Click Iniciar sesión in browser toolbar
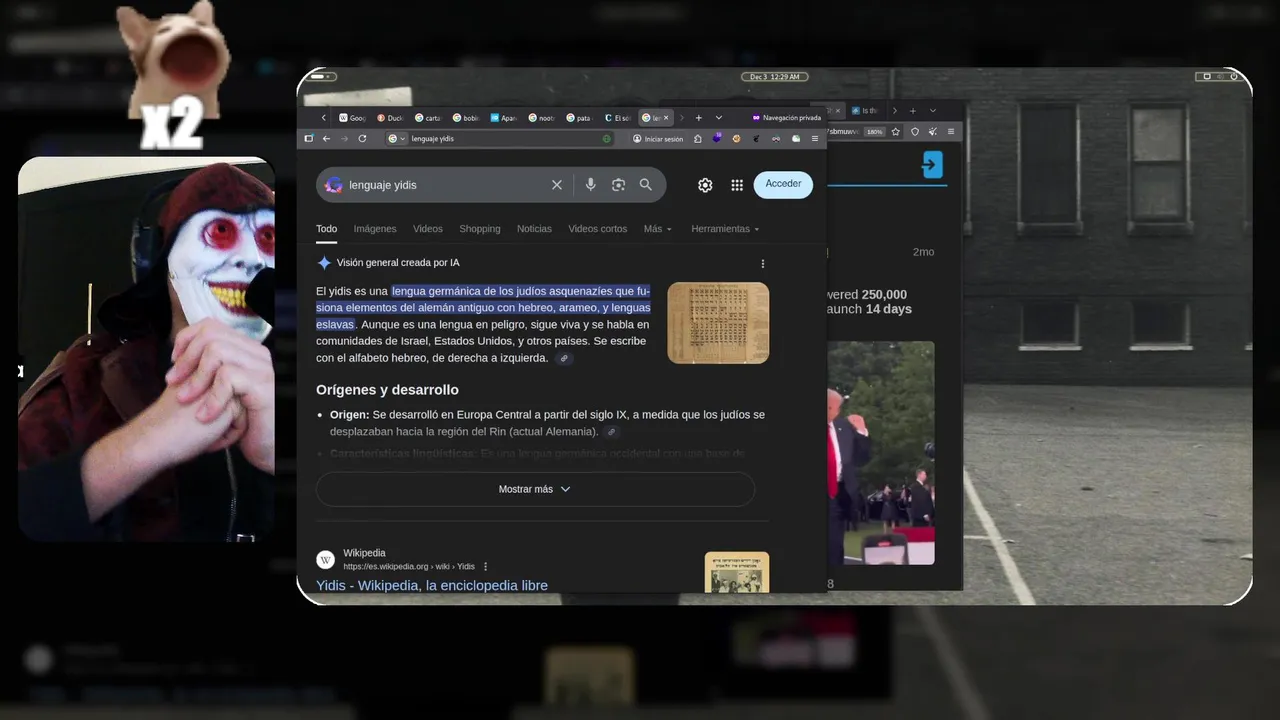The height and width of the screenshot is (720, 1280). coord(658,139)
